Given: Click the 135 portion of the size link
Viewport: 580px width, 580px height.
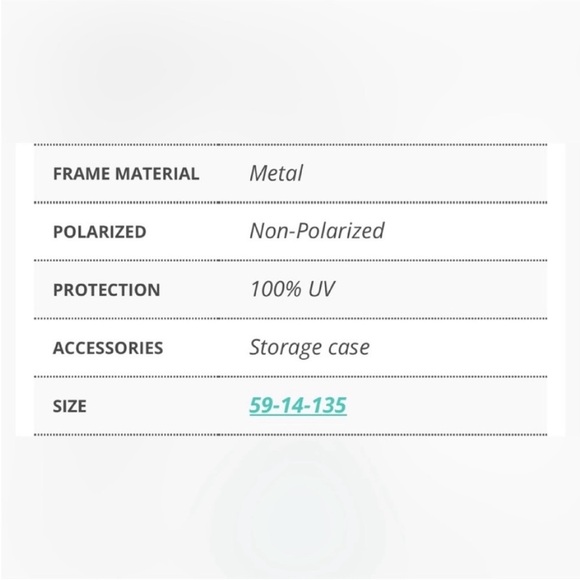Looking at the screenshot, I should click(327, 405).
